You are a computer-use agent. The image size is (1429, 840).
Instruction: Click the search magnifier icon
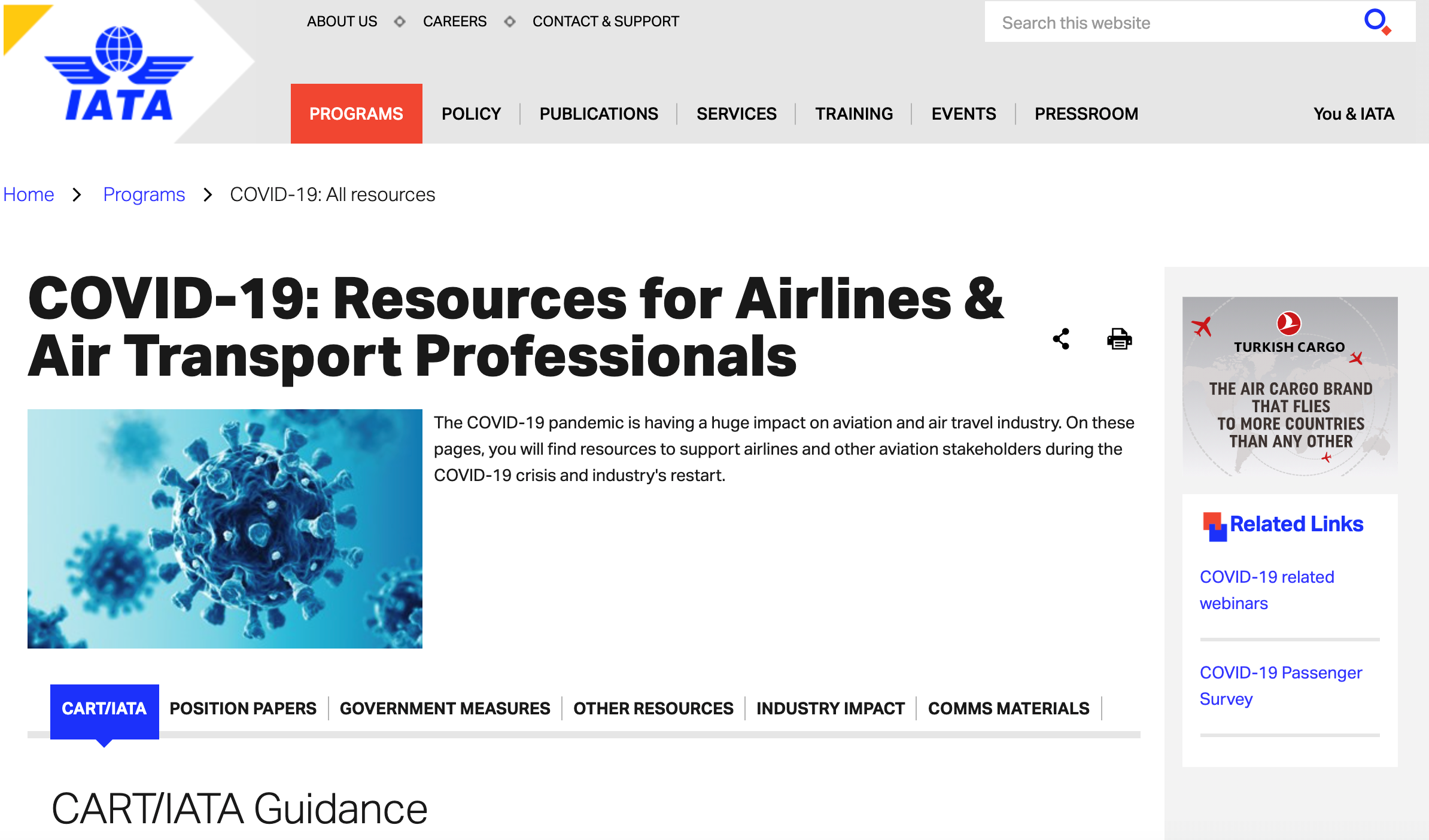[1377, 22]
